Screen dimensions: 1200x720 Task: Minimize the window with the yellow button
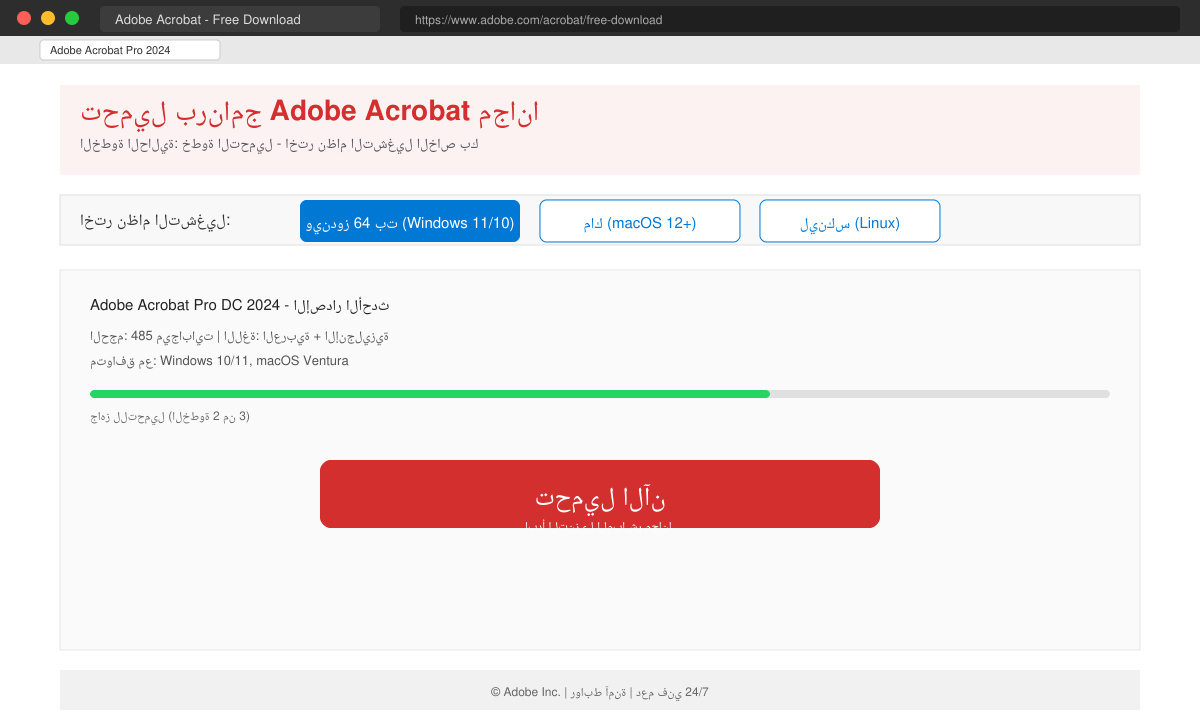coord(48,18)
